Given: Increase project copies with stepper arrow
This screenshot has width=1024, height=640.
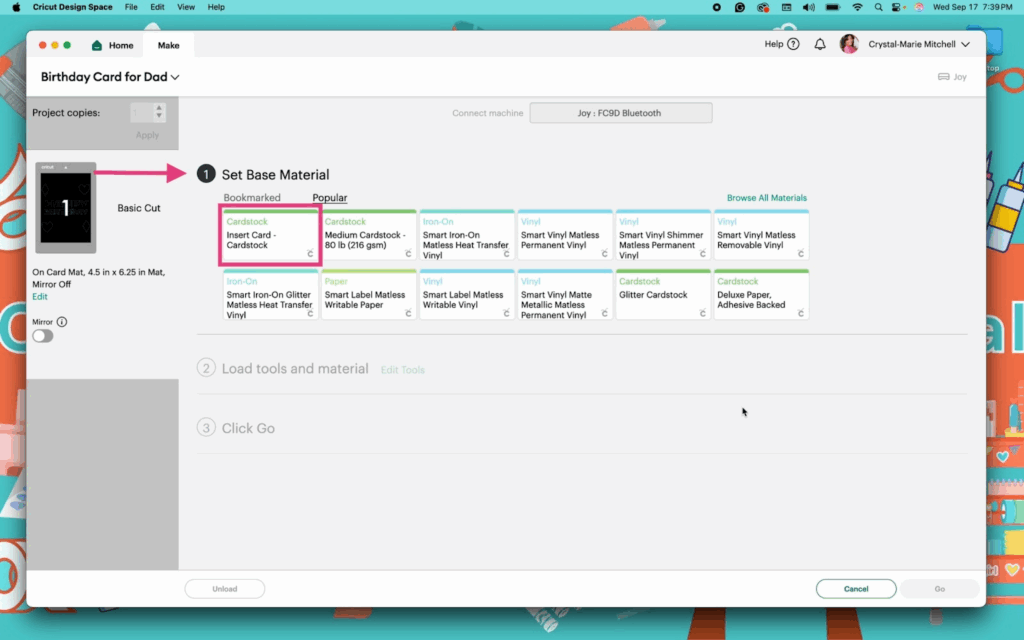Looking at the screenshot, I should (x=159, y=108).
